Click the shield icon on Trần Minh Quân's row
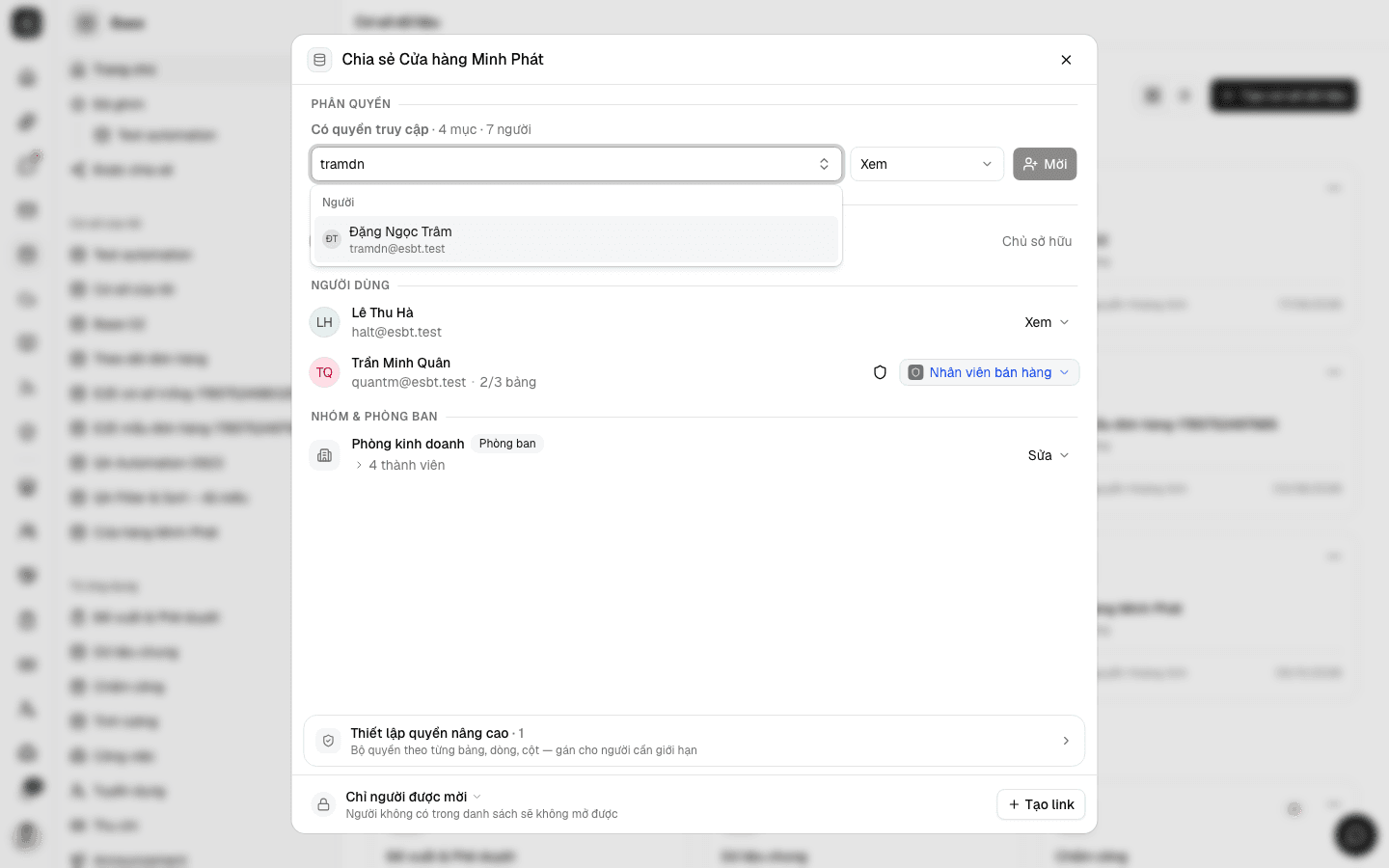Image resolution: width=1389 pixels, height=868 pixels. click(880, 372)
